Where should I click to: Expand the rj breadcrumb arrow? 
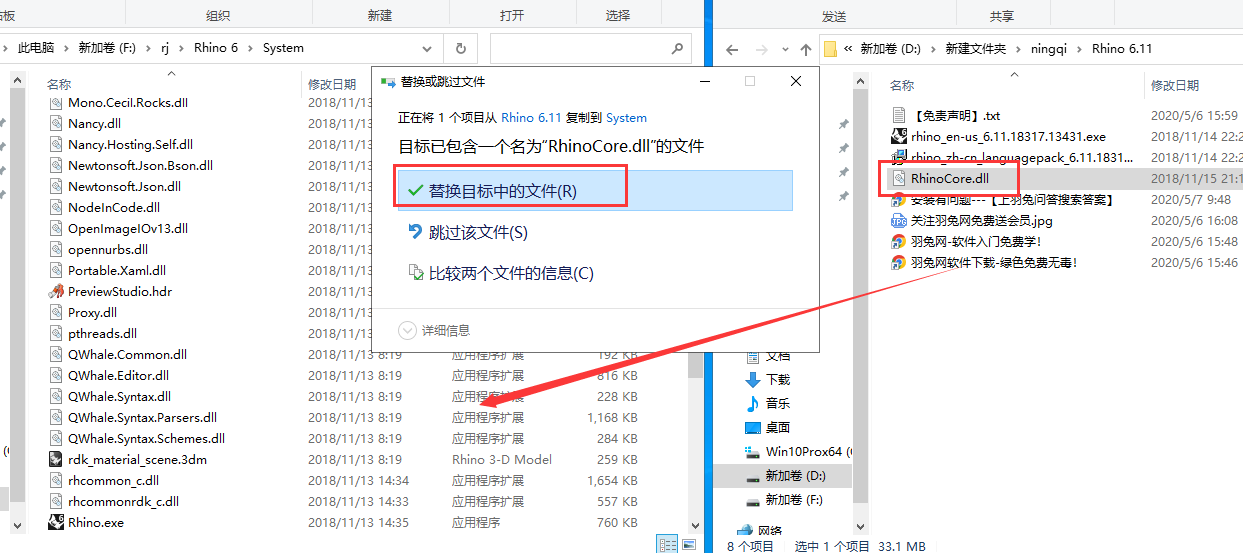tap(182, 48)
